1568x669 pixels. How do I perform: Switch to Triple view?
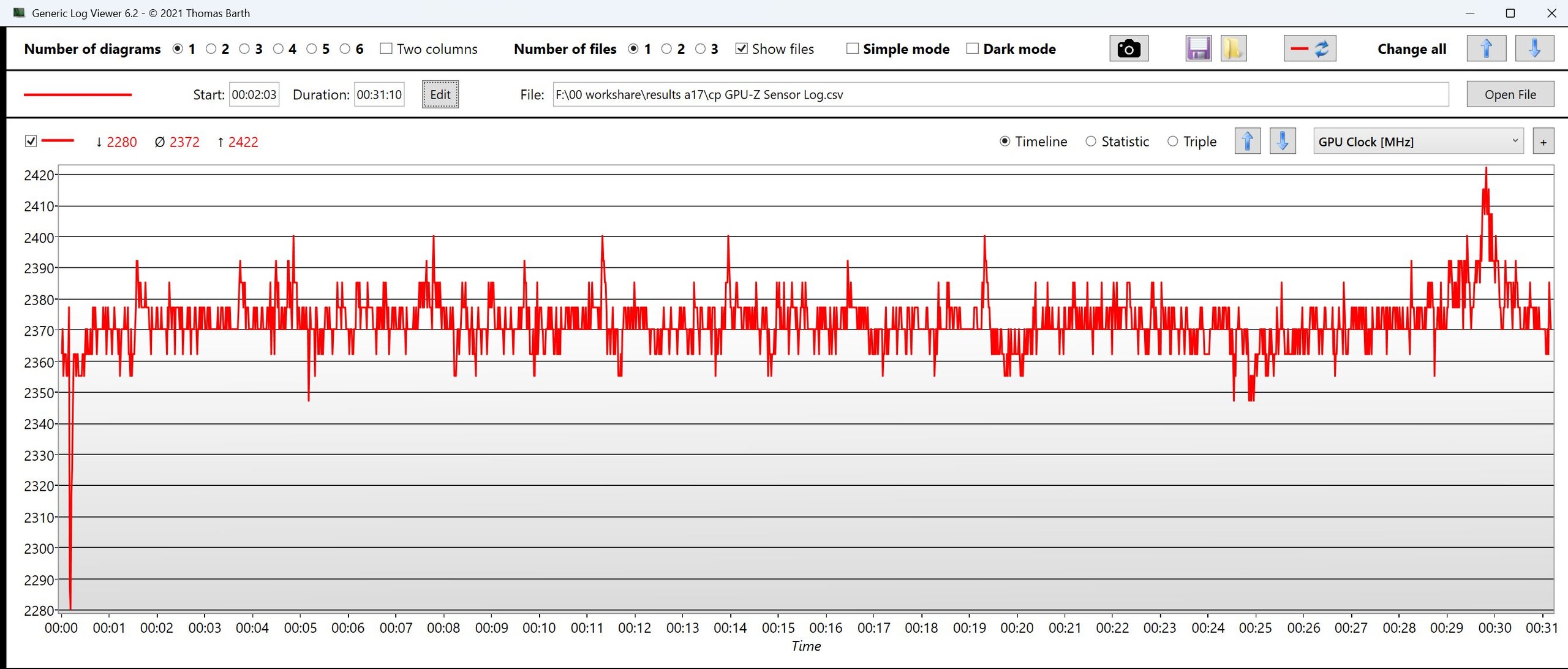(x=1172, y=142)
